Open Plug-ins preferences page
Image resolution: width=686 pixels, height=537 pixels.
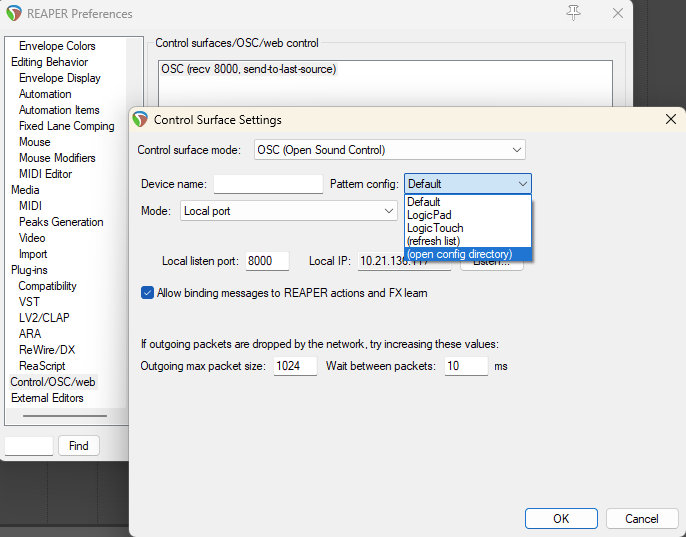(29, 270)
